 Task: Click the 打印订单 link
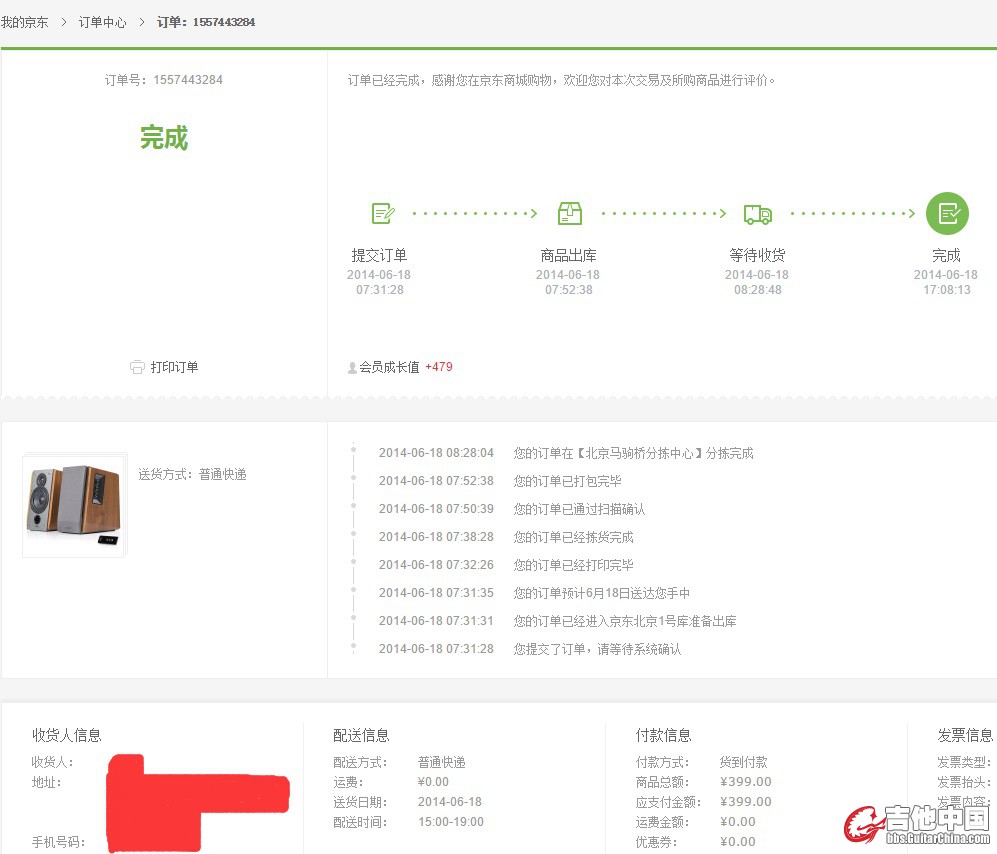pos(174,367)
